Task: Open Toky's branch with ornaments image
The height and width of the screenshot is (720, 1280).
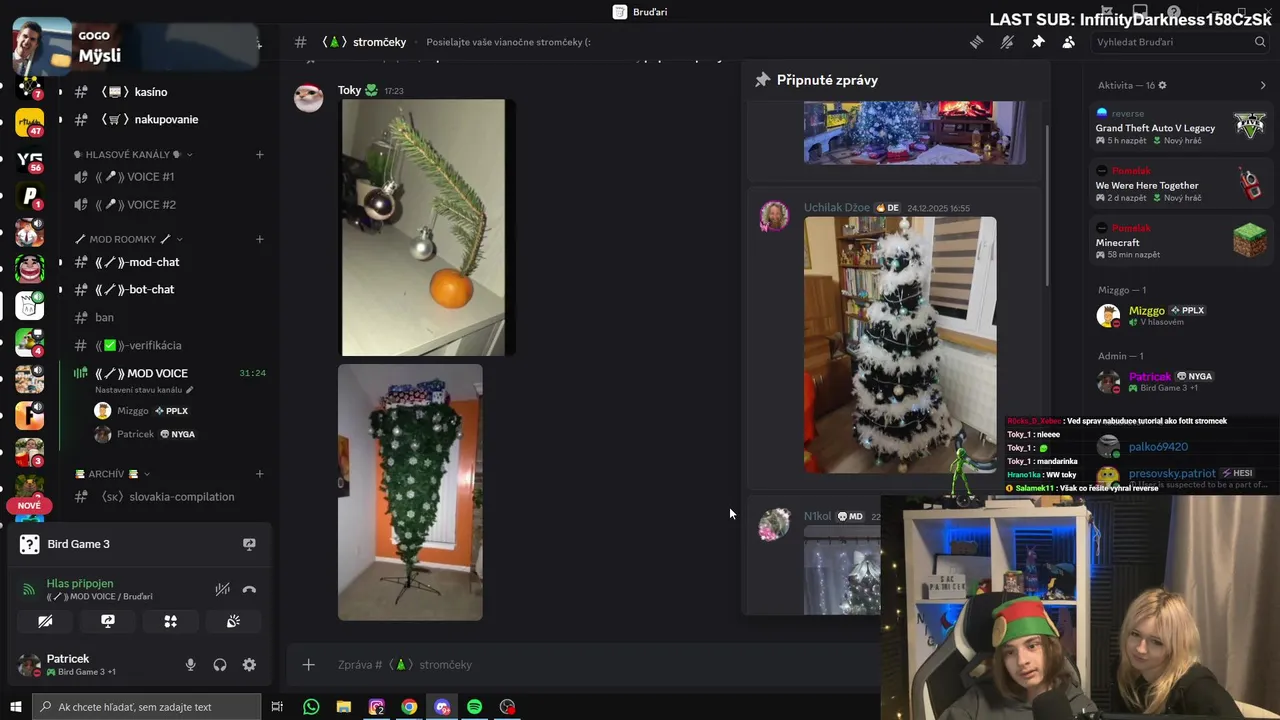Action: point(426,227)
